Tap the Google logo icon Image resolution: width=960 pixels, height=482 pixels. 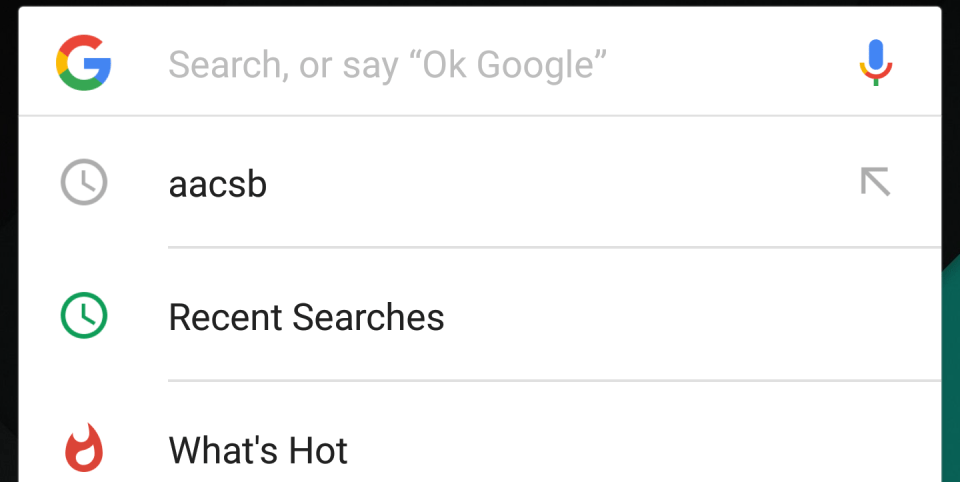click(84, 63)
